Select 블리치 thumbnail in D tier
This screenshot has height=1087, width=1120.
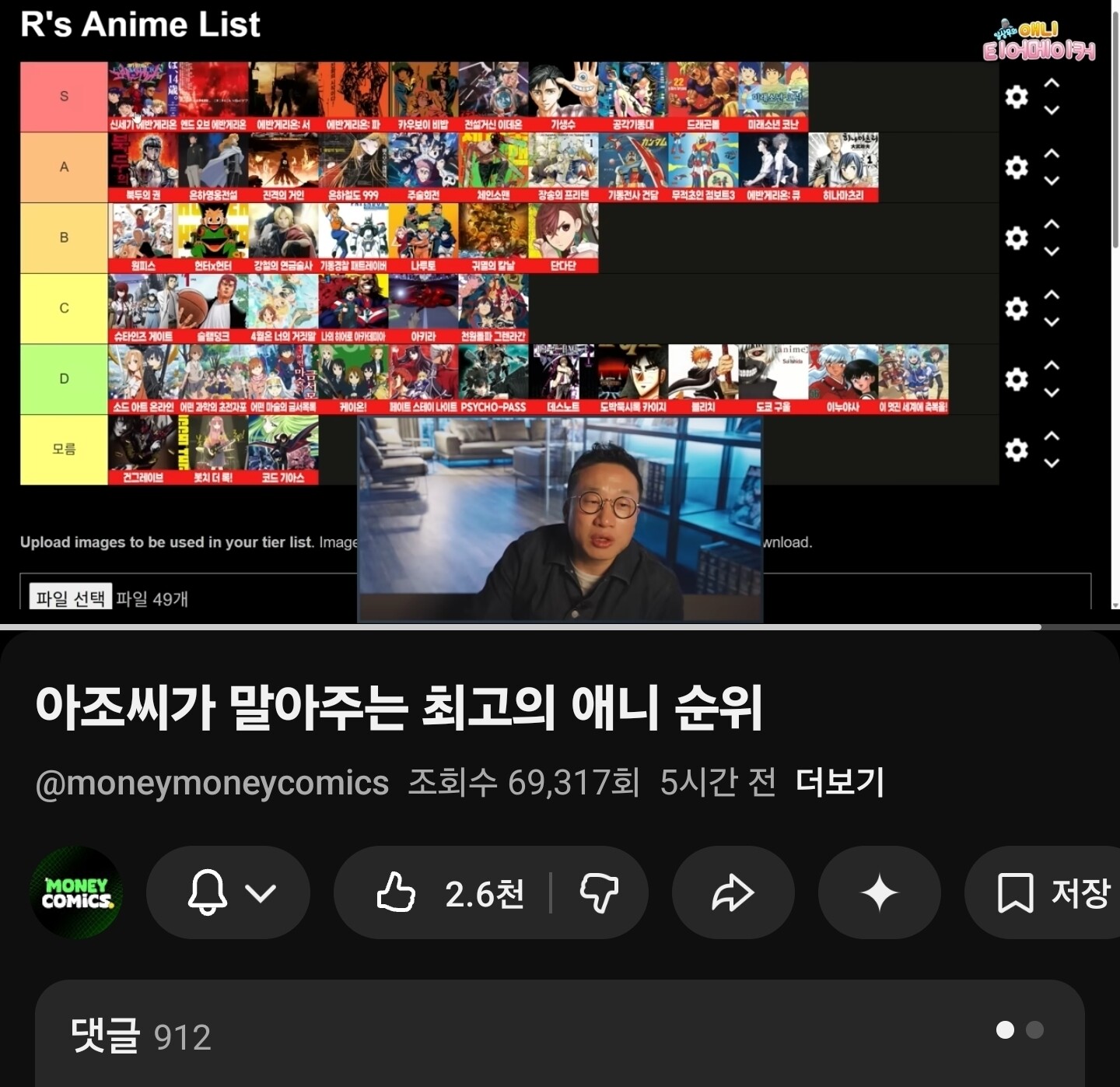pos(703,379)
